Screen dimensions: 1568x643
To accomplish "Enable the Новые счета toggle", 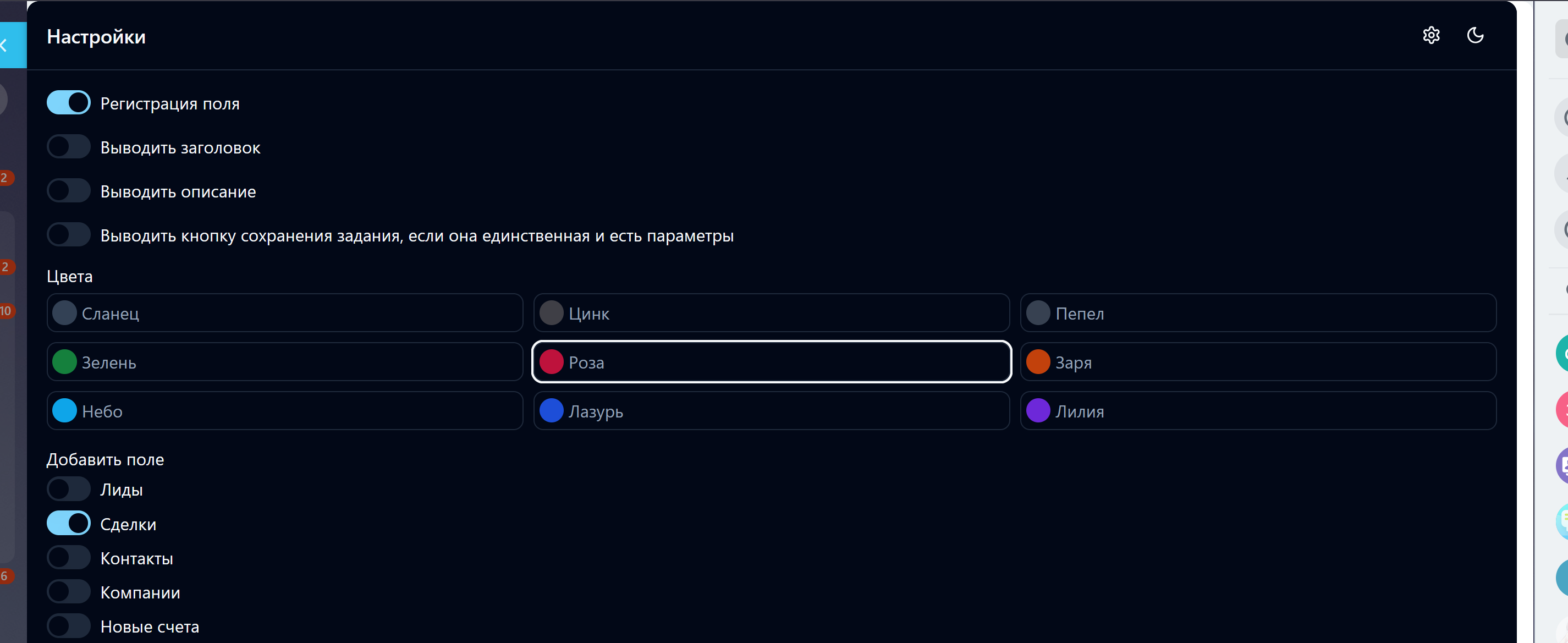I will [x=69, y=625].
